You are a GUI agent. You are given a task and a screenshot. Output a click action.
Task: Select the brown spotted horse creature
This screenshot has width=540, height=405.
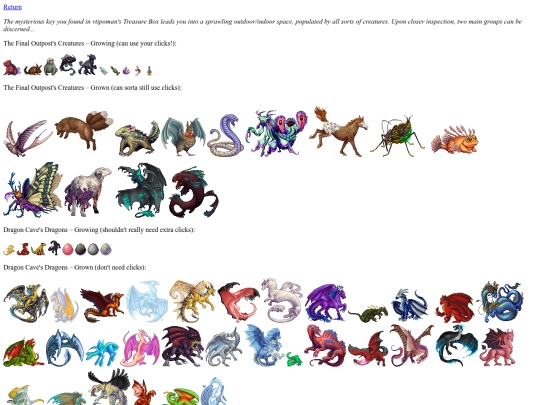point(338,132)
